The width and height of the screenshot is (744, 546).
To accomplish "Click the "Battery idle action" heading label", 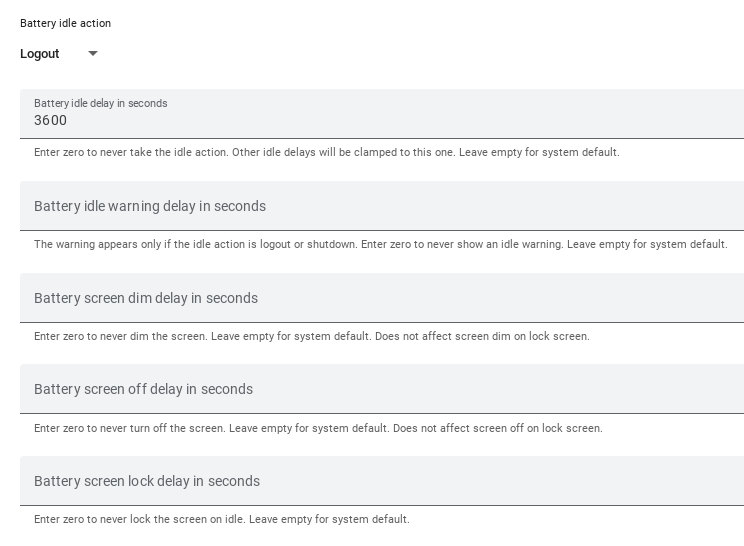I will pos(66,23).
